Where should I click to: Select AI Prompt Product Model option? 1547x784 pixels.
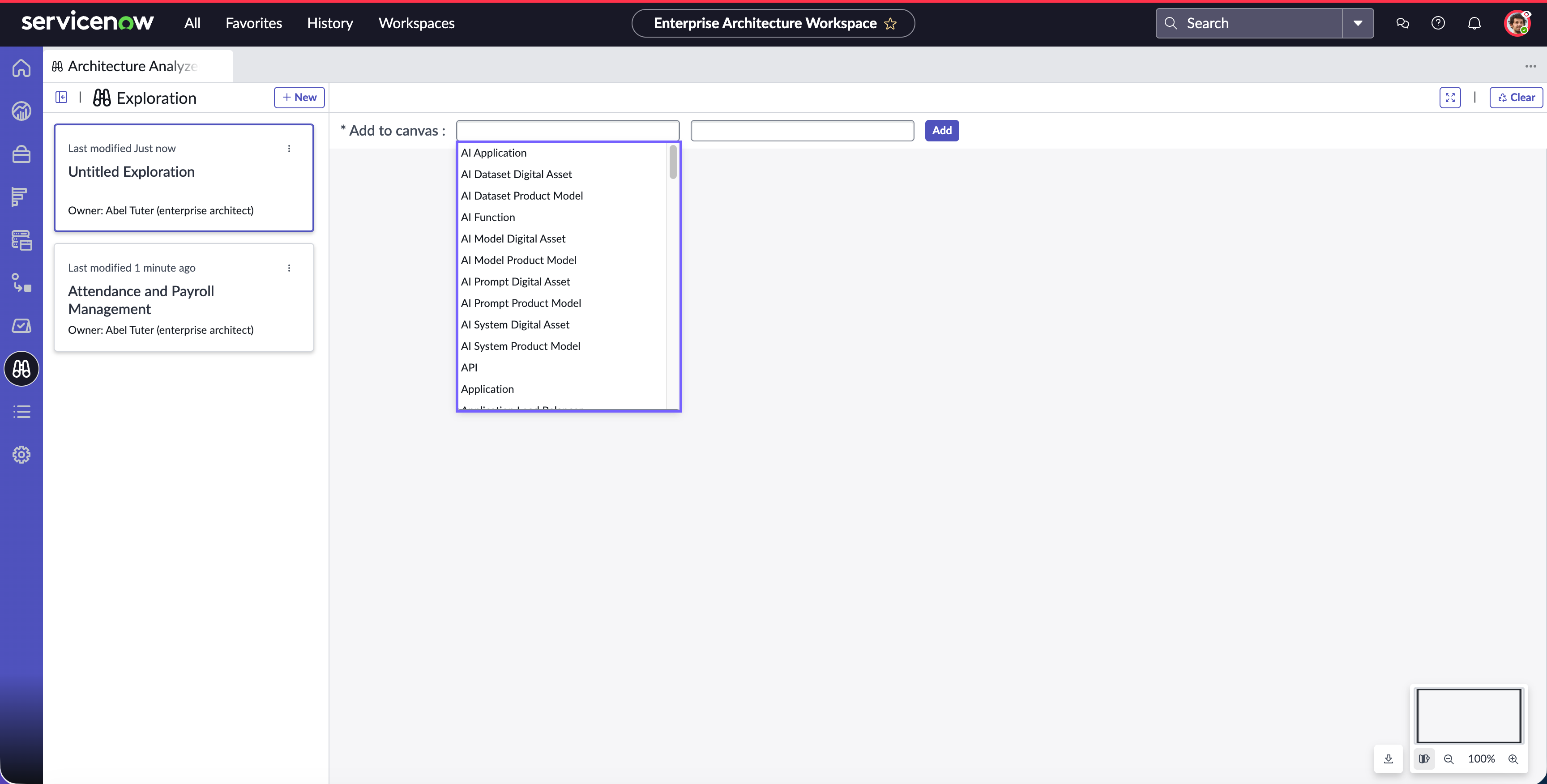(563, 303)
